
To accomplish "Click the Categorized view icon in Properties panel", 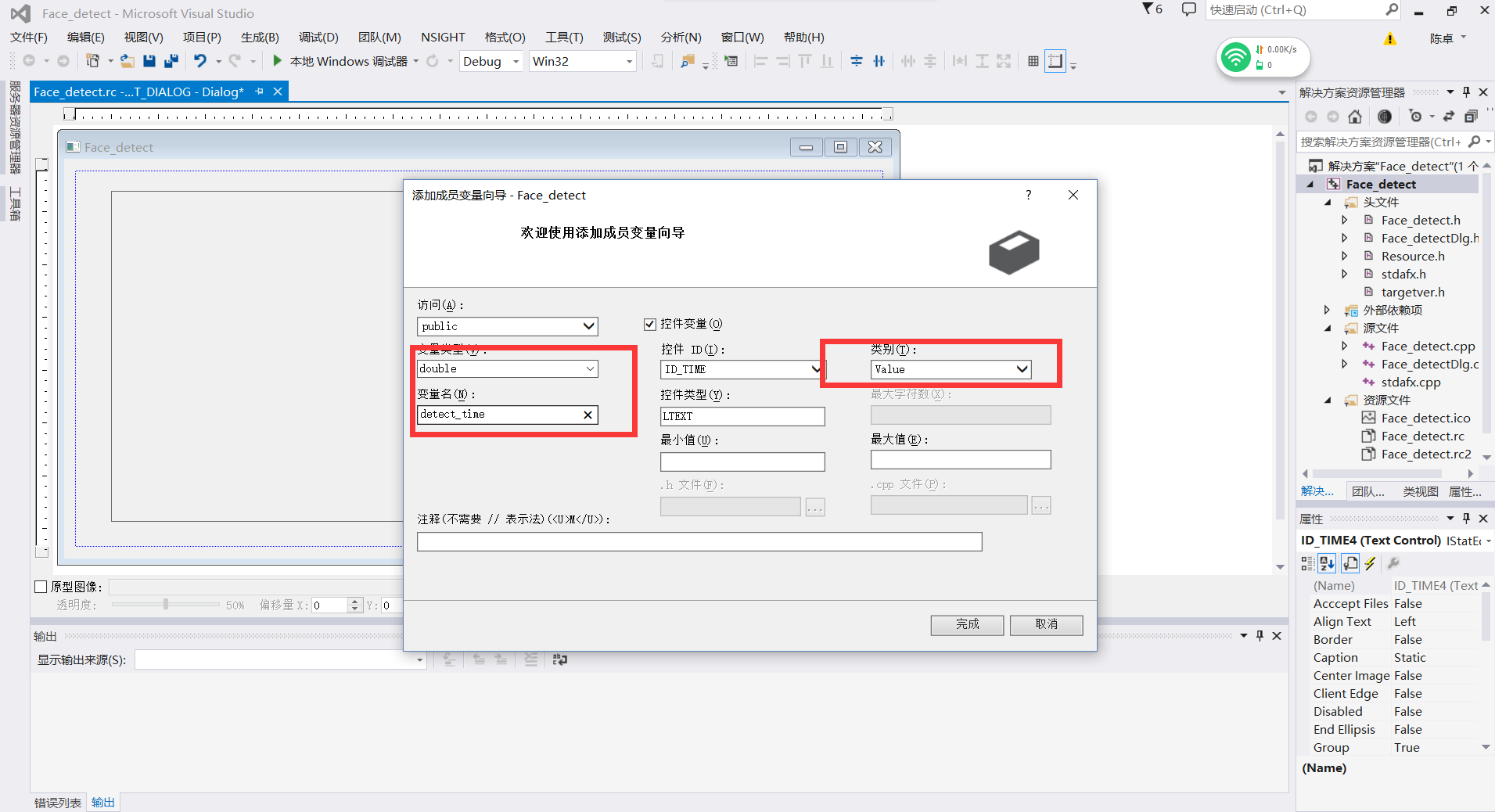I will 1307,563.
